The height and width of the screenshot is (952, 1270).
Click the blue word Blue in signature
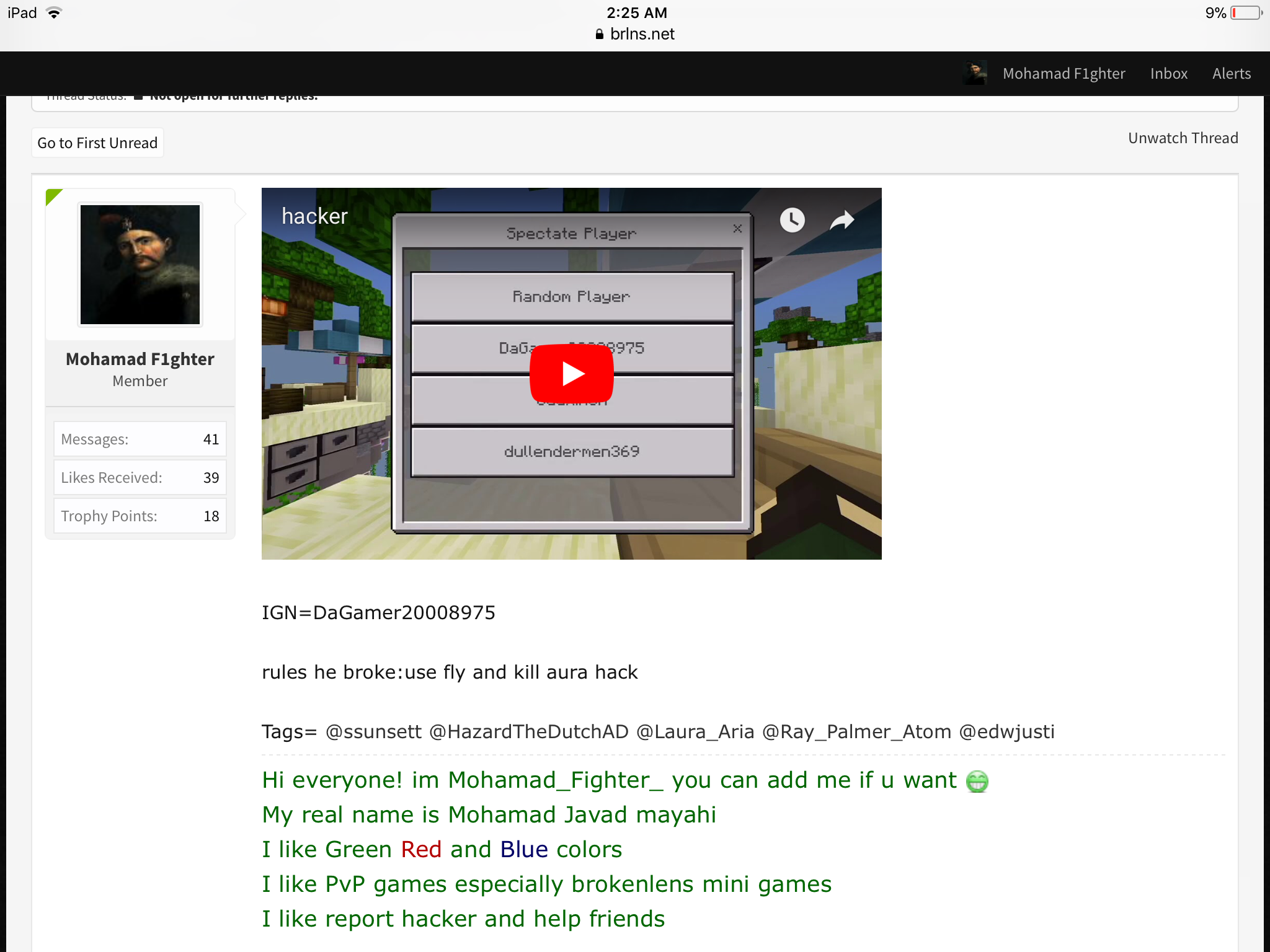(524, 850)
